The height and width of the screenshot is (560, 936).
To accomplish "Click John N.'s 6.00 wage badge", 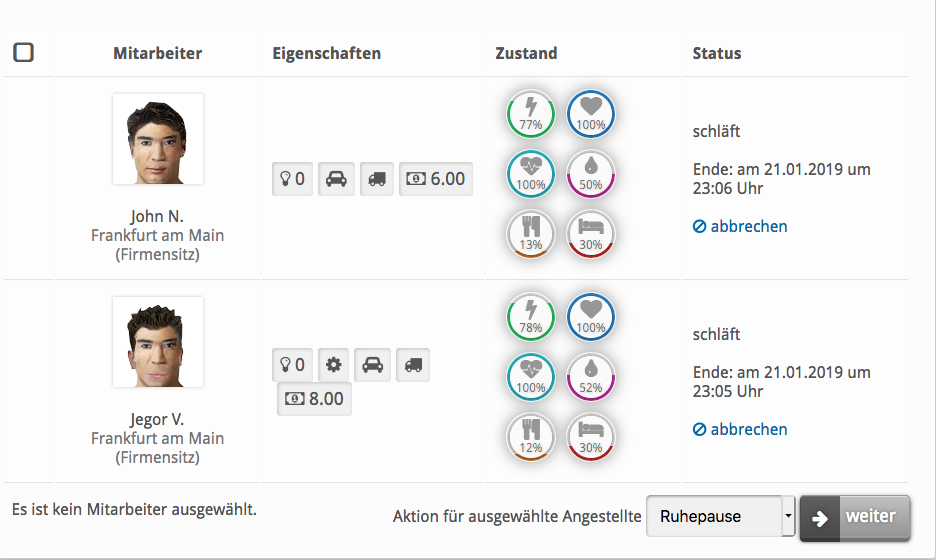I will [x=436, y=179].
